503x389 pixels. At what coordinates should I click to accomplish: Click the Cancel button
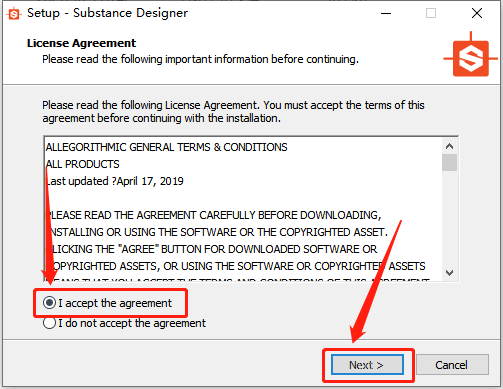452,365
